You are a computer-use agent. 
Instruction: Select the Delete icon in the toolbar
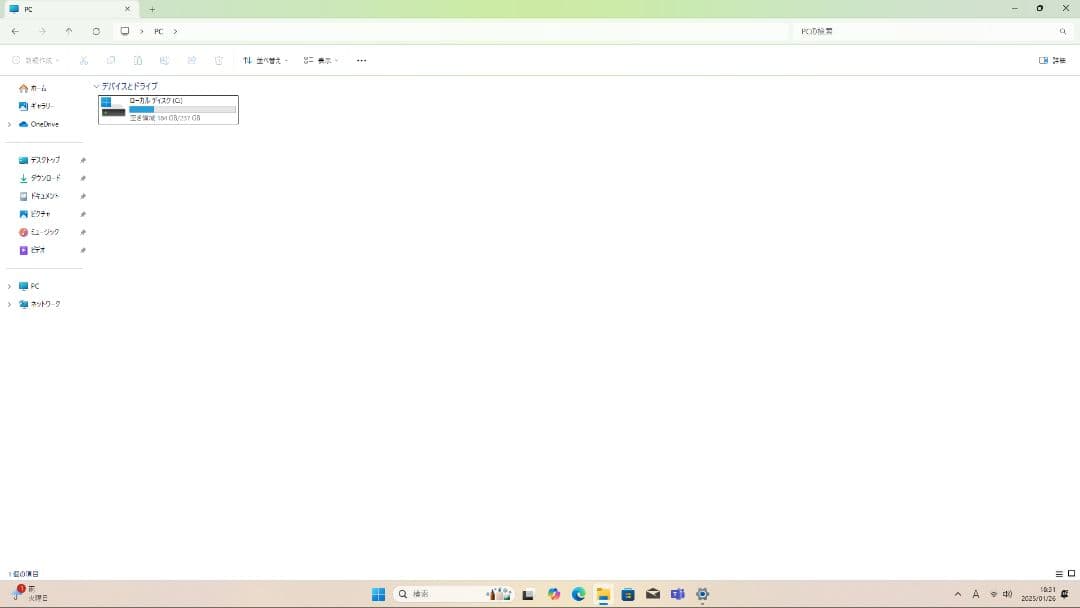pyautogui.click(x=218, y=60)
